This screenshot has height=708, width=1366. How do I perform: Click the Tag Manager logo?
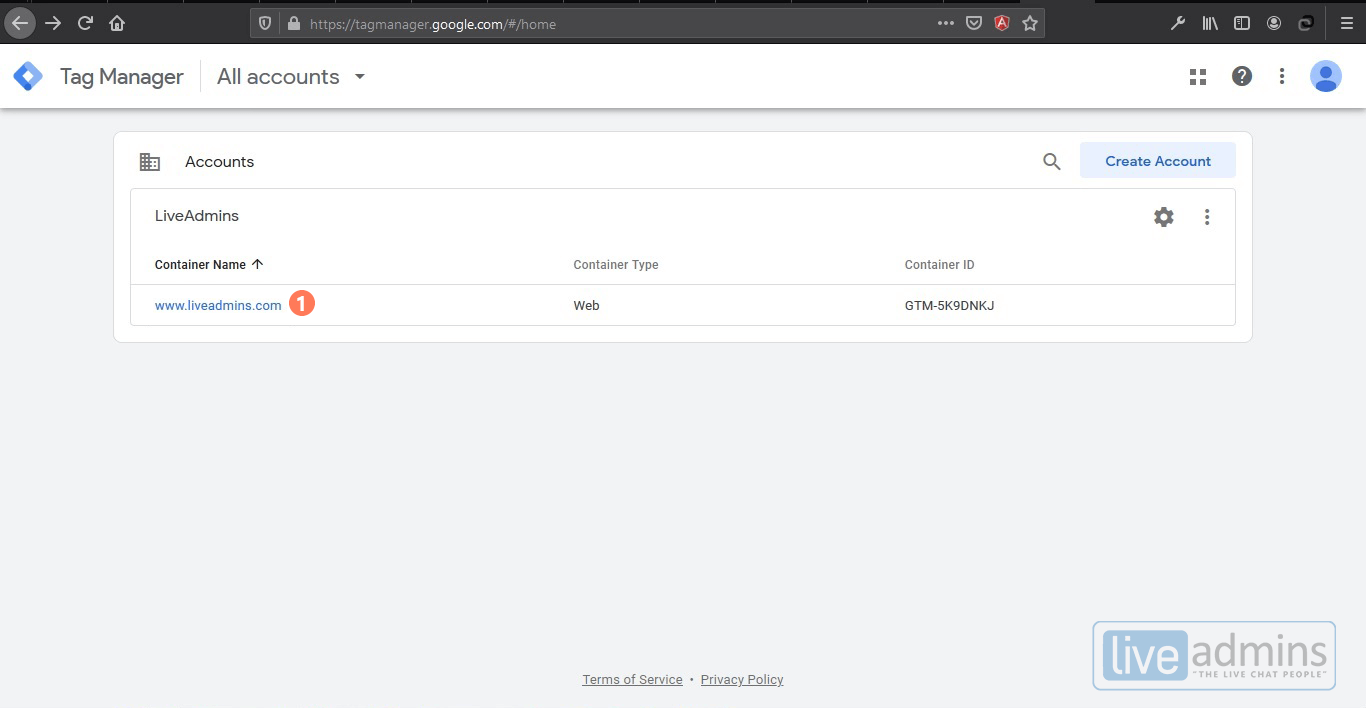coord(28,76)
